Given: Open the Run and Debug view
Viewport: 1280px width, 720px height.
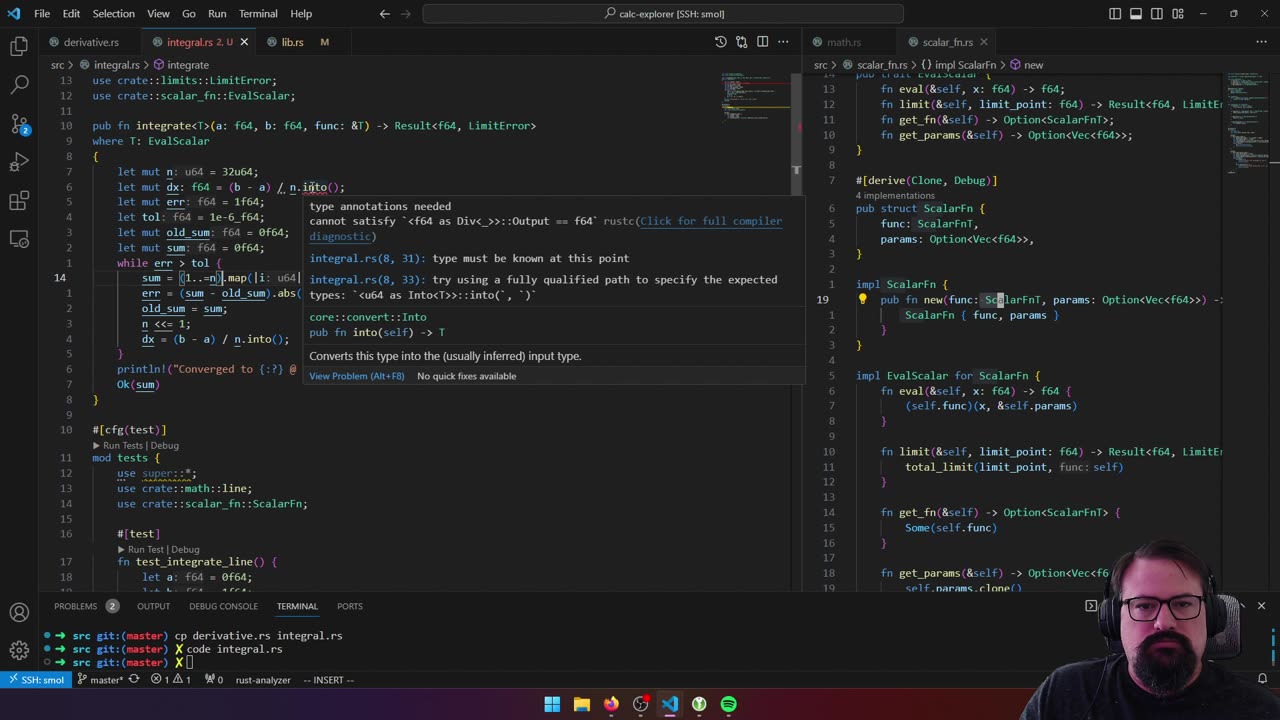Looking at the screenshot, I should click(x=19, y=163).
